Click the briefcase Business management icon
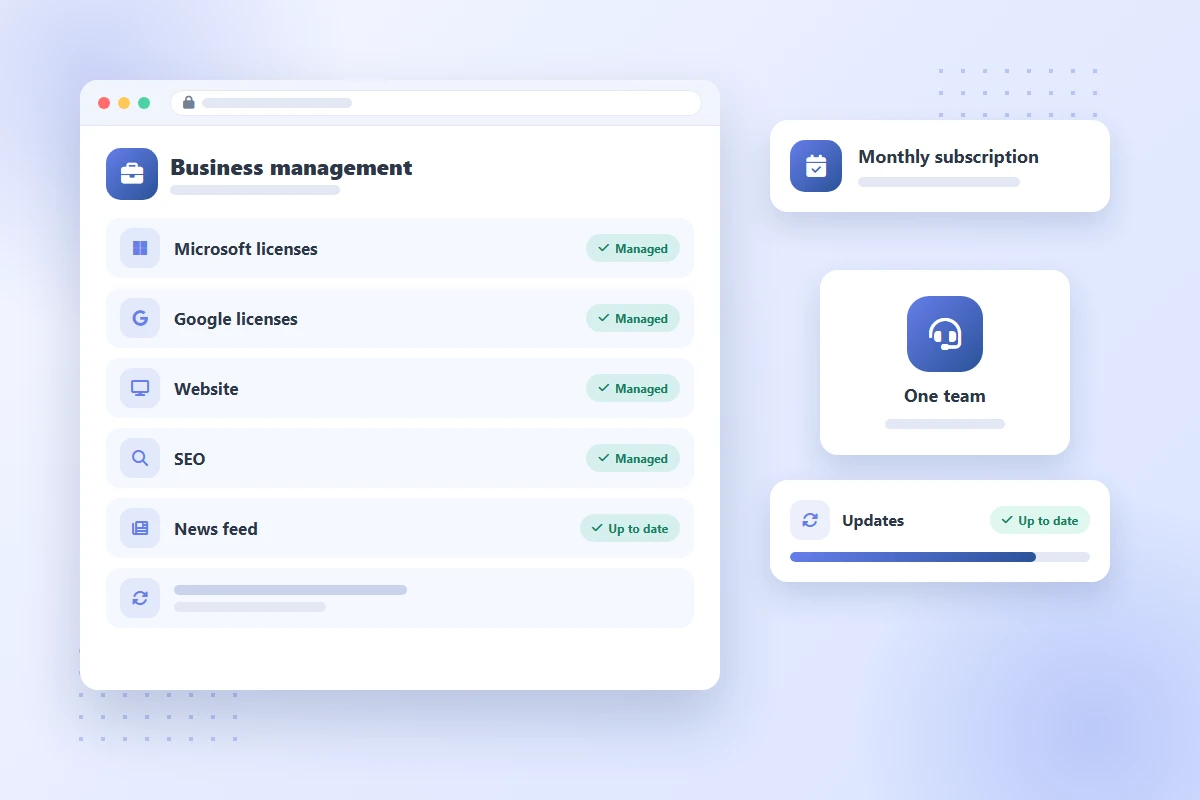This screenshot has width=1200, height=800. pyautogui.click(x=132, y=174)
